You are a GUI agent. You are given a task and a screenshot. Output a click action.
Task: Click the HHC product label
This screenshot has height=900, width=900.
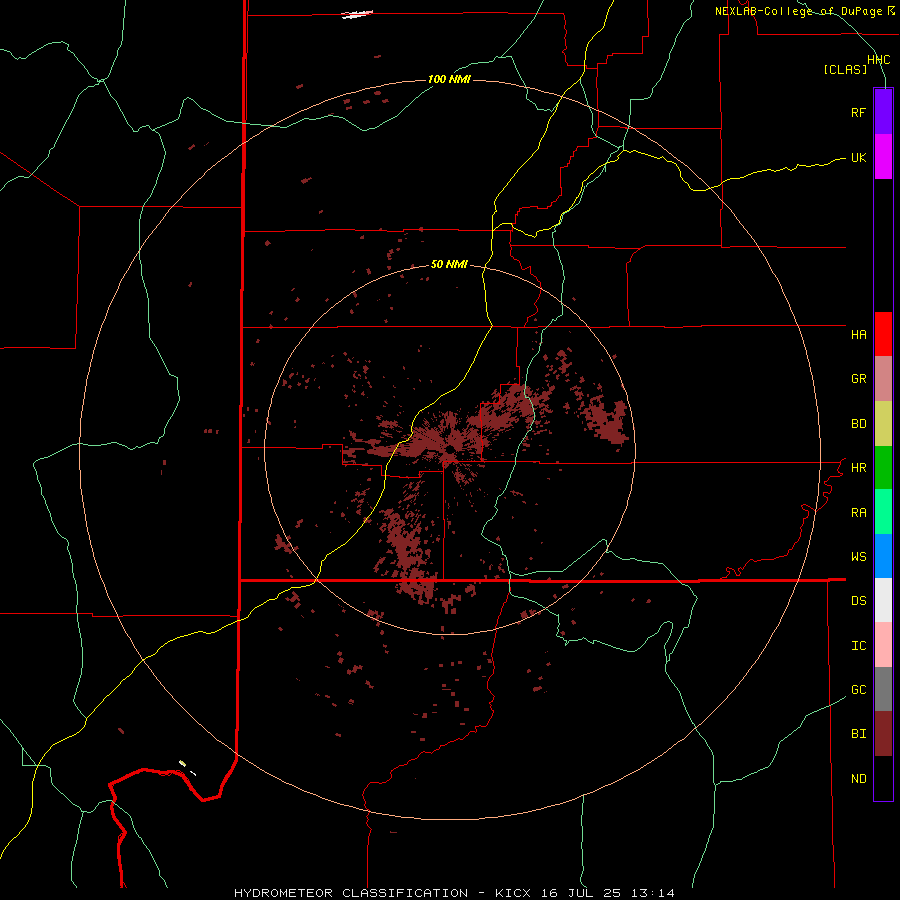878,60
